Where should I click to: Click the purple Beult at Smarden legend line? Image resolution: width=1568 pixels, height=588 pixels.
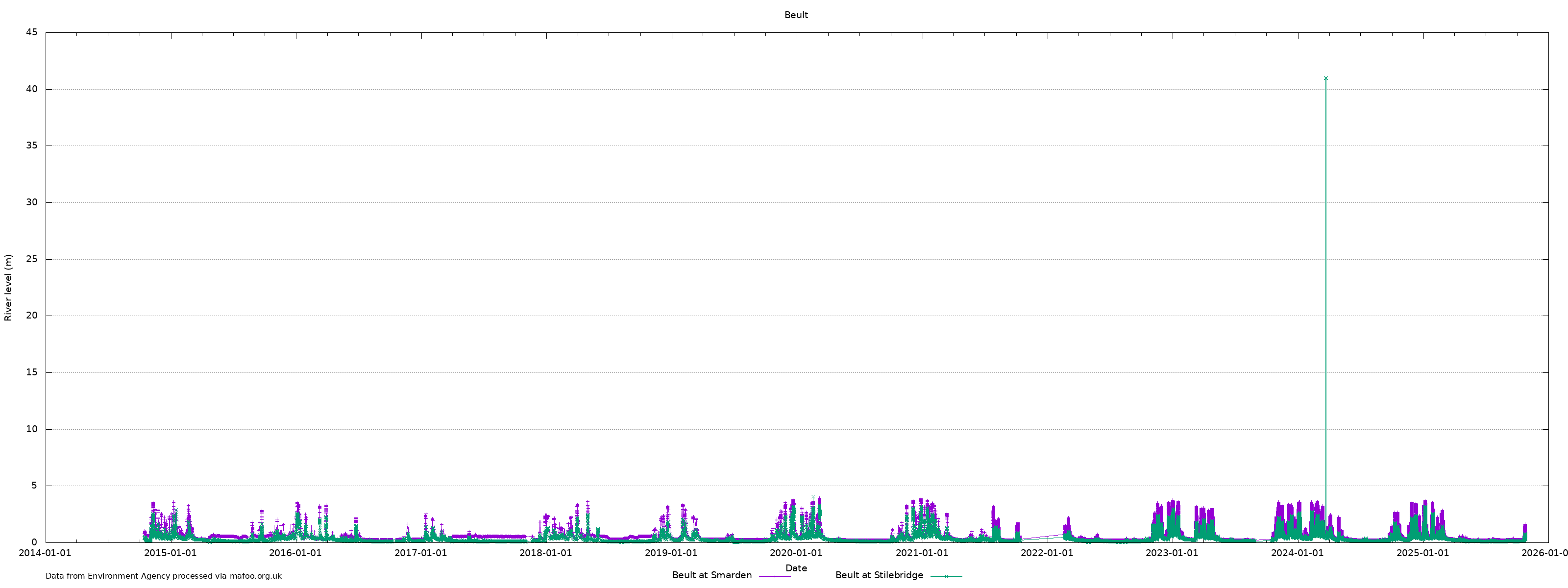pyautogui.click(x=774, y=576)
